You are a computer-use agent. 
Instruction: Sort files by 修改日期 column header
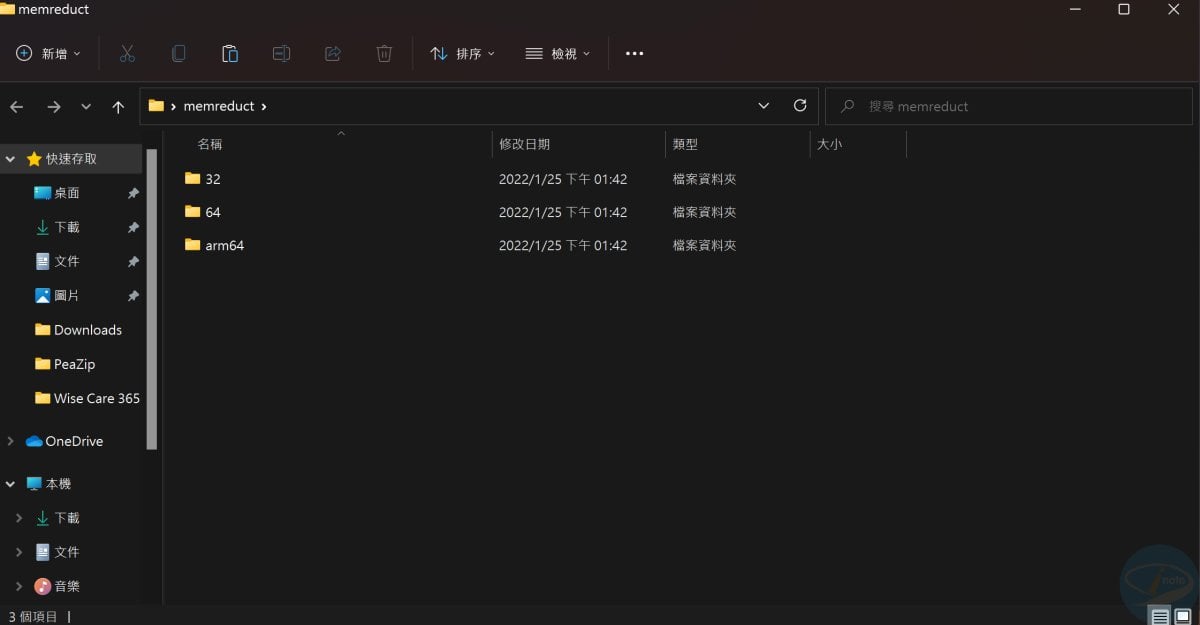tap(527, 144)
